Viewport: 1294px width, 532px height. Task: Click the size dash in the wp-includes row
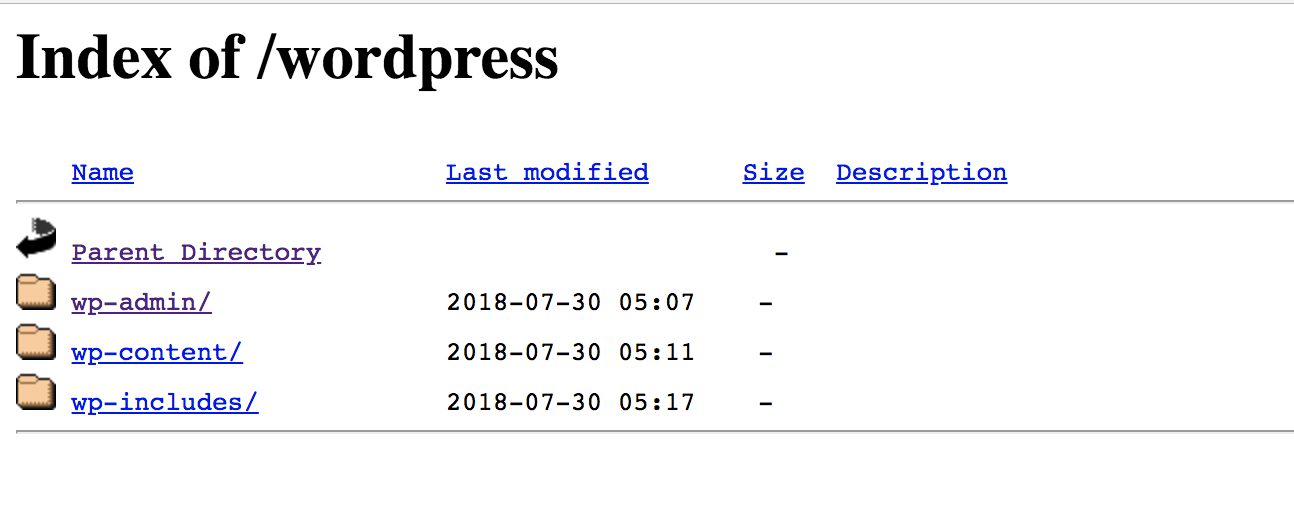(766, 403)
